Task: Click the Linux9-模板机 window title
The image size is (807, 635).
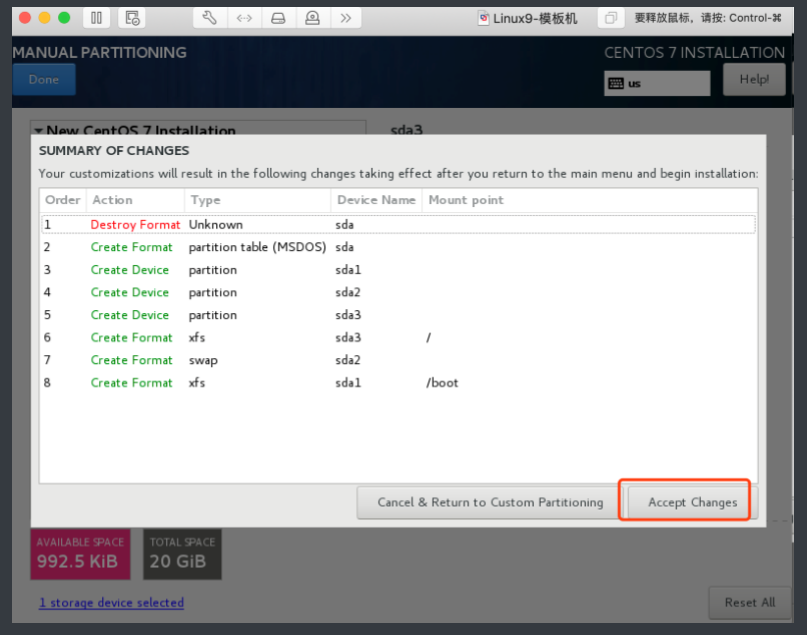Action: 535,19
